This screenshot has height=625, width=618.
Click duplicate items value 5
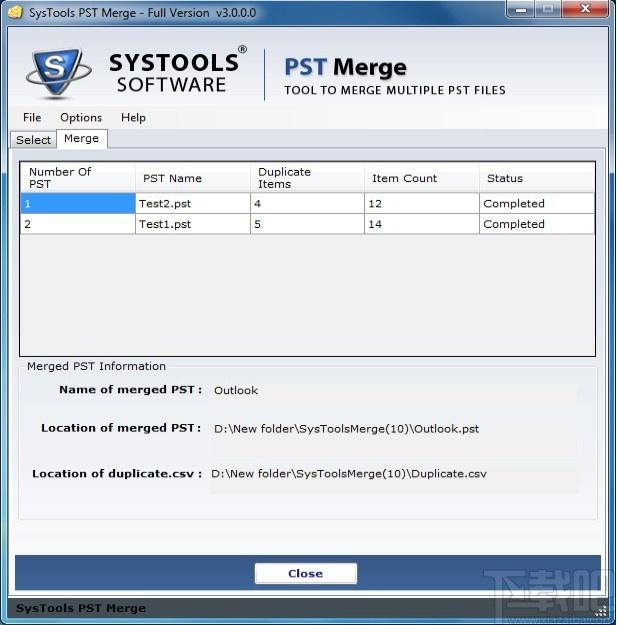[307, 224]
